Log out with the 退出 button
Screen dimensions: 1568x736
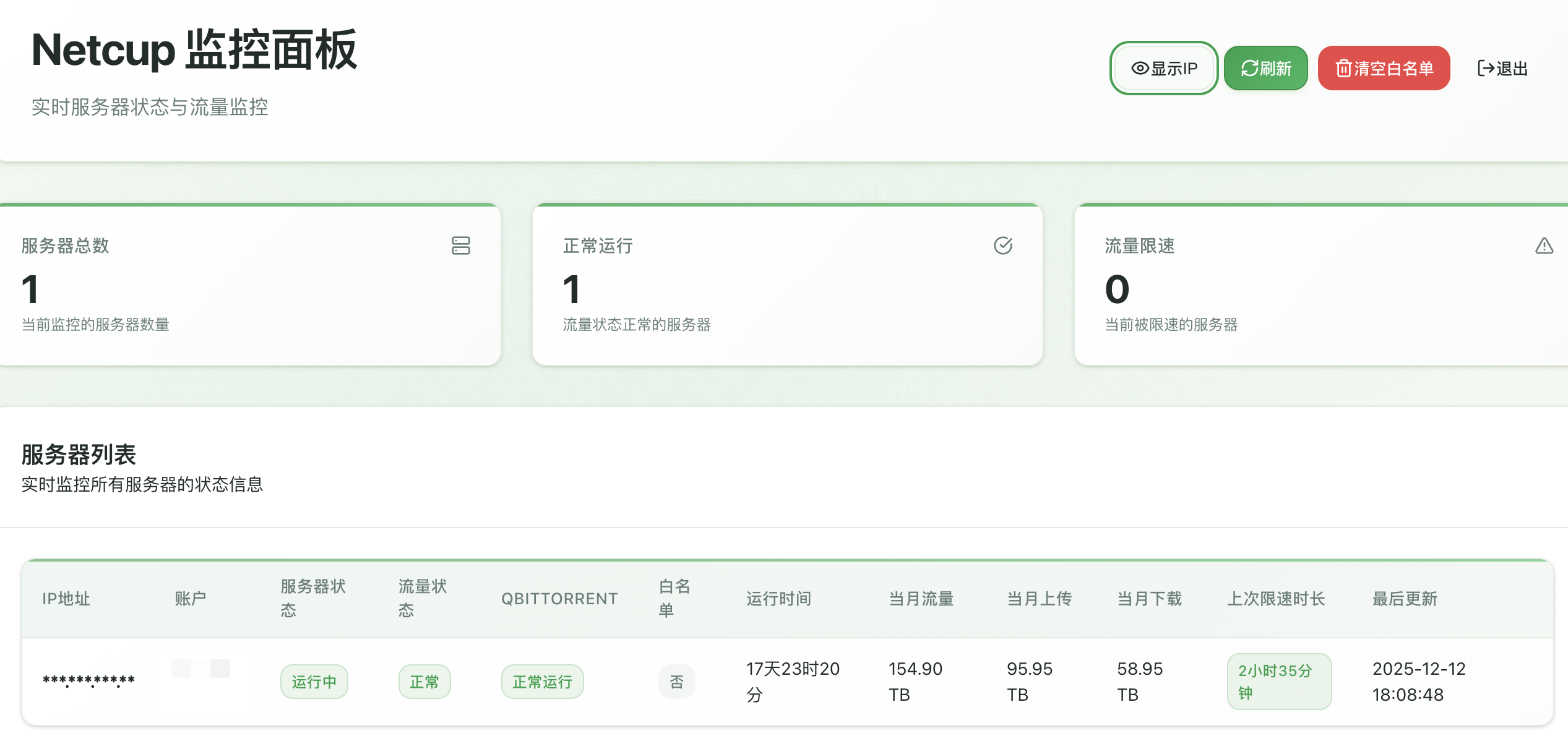click(1502, 68)
